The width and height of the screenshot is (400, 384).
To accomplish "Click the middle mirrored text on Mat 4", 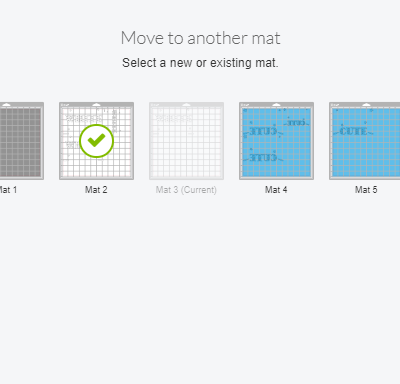I will click(x=263, y=132).
